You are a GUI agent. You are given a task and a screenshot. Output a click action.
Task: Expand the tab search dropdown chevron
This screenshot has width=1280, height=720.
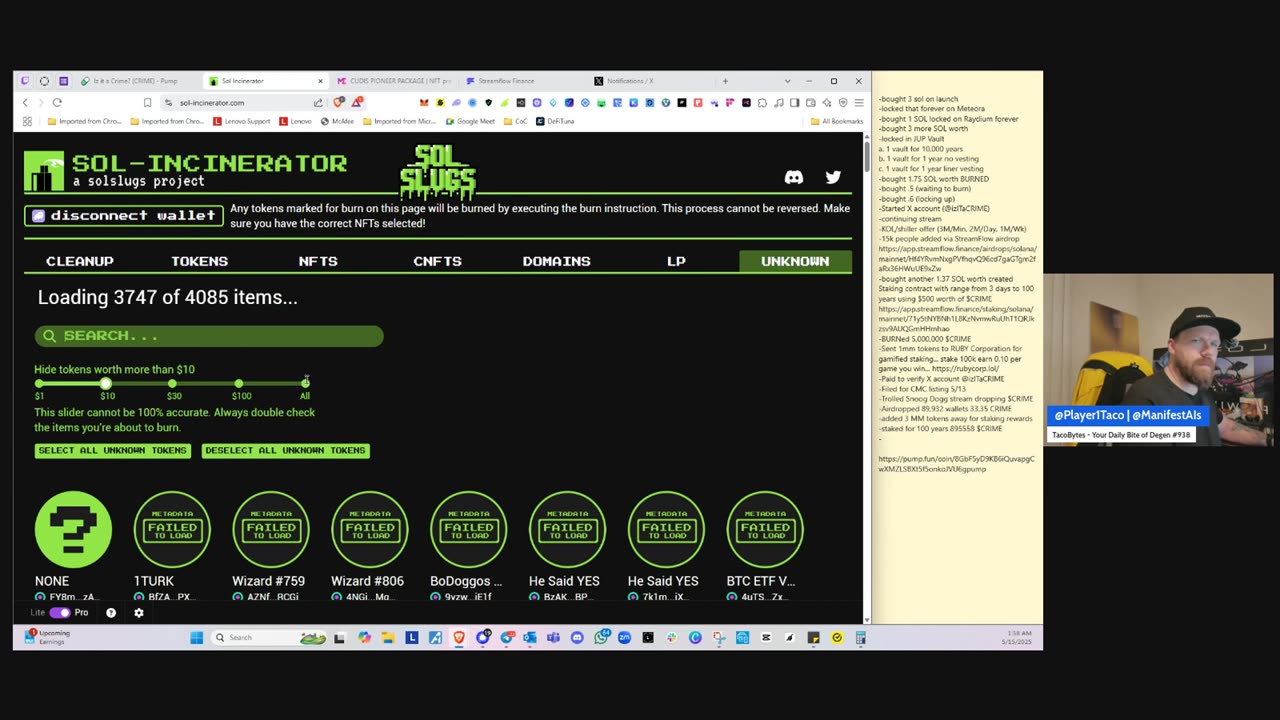pyautogui.click(x=787, y=81)
